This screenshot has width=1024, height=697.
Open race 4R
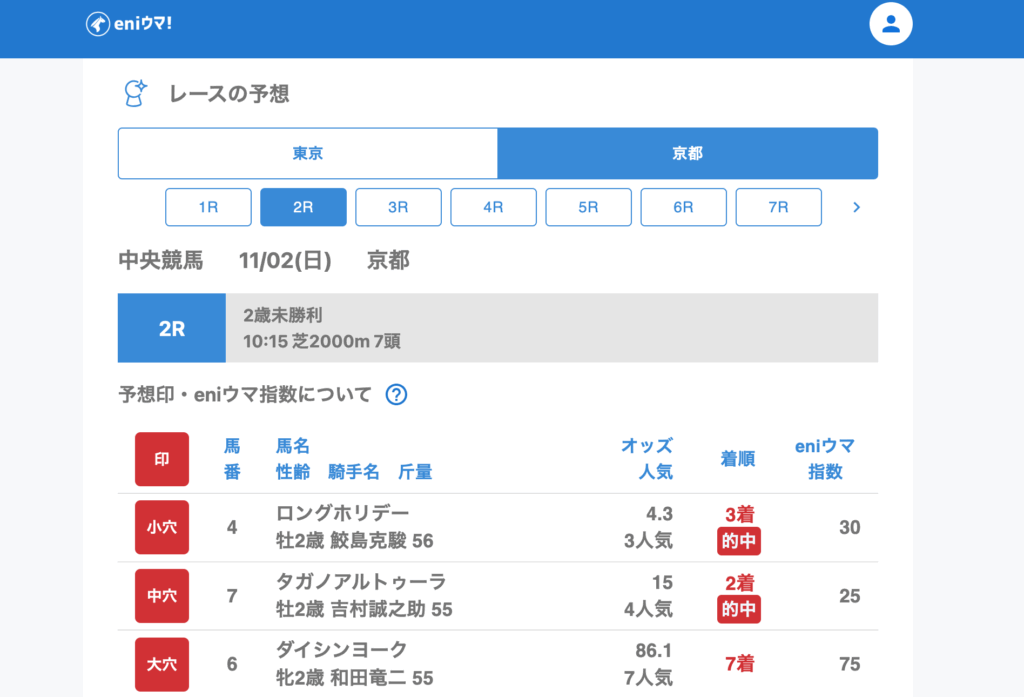pyautogui.click(x=493, y=207)
